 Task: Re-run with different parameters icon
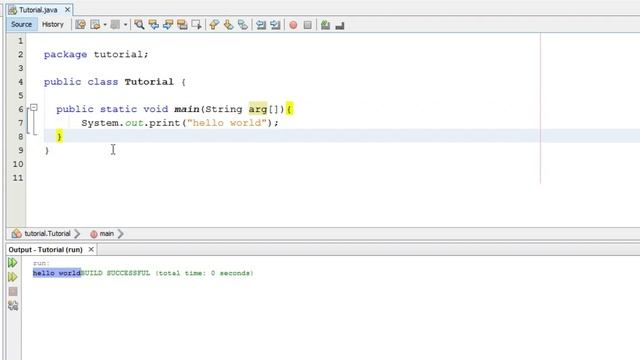pos(13,277)
